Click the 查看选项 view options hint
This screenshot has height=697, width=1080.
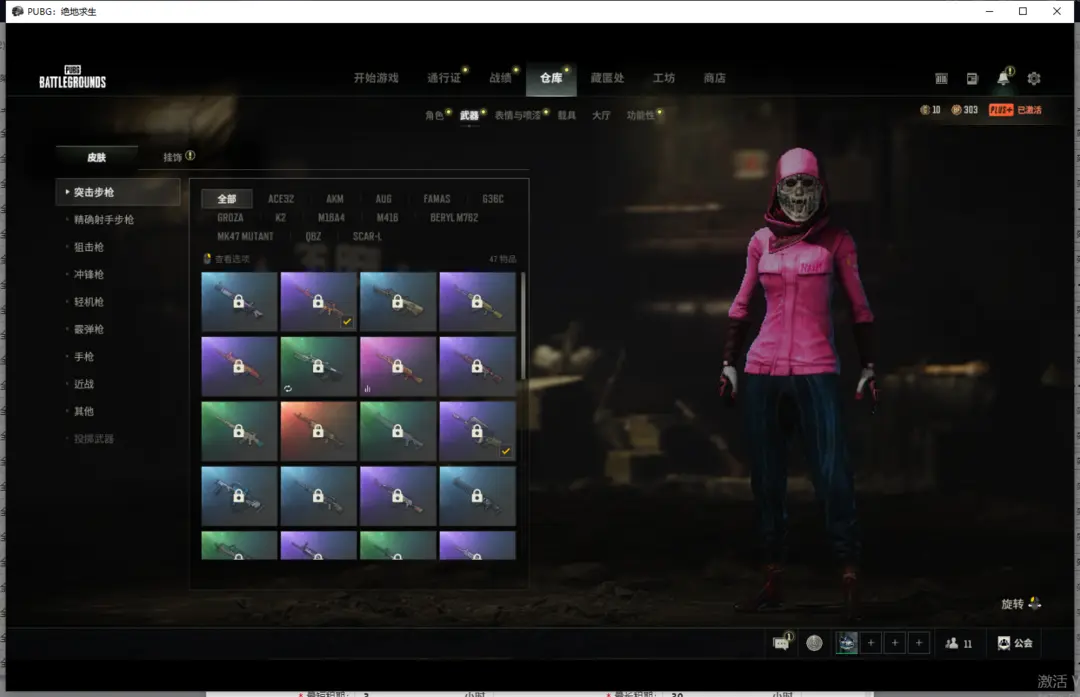pos(227,259)
